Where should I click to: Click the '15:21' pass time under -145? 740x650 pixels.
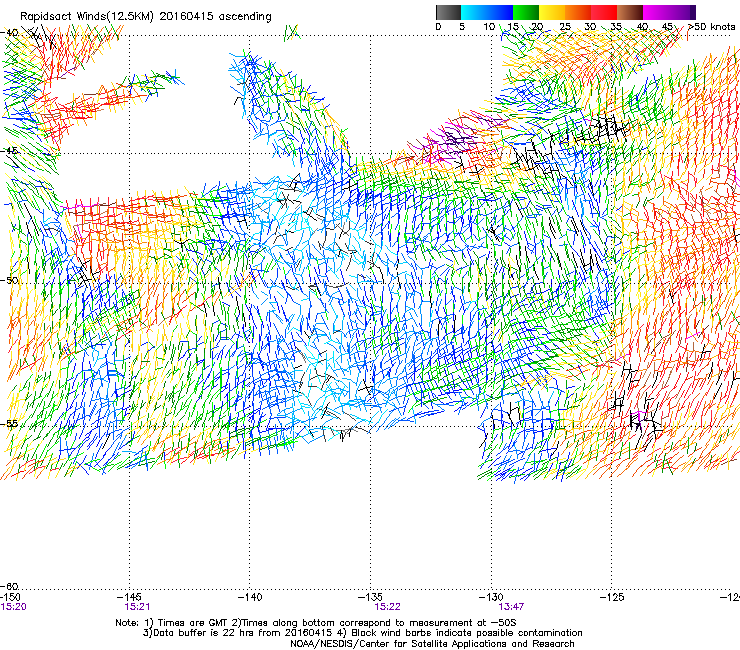click(137, 607)
